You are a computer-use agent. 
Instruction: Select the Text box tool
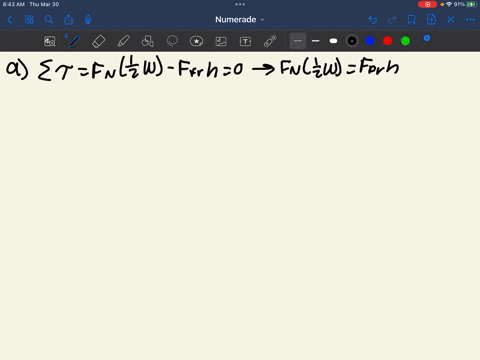[245, 41]
